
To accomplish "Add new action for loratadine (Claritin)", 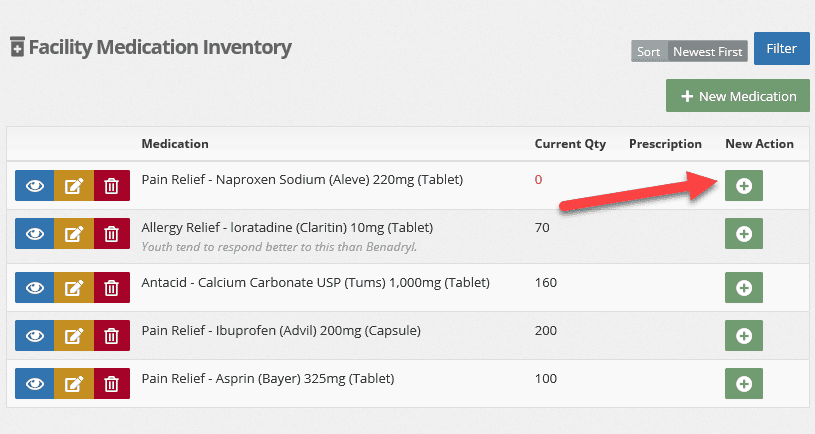I will [744, 234].
